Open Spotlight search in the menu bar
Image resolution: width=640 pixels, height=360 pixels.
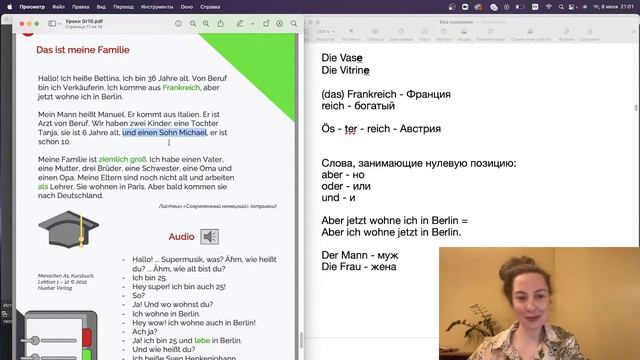coord(561,7)
